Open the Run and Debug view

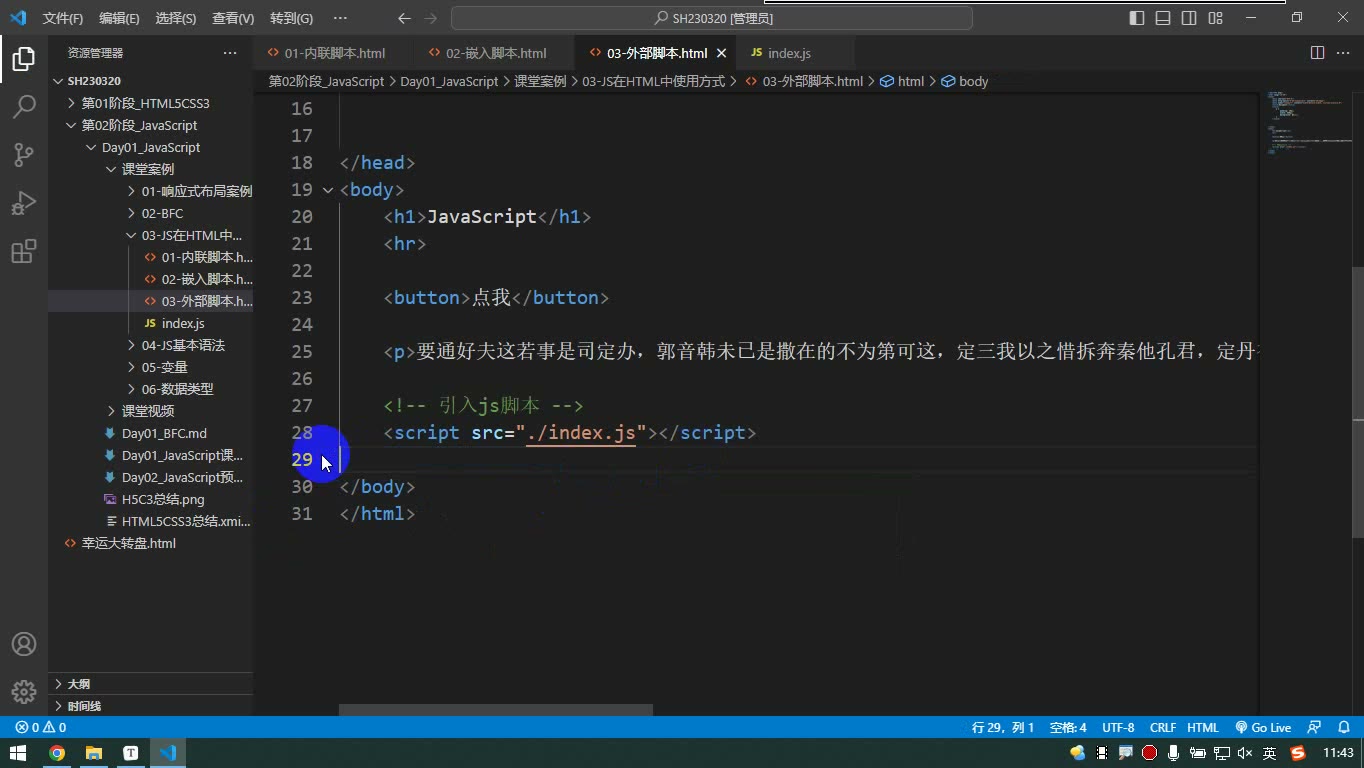pyautogui.click(x=23, y=203)
